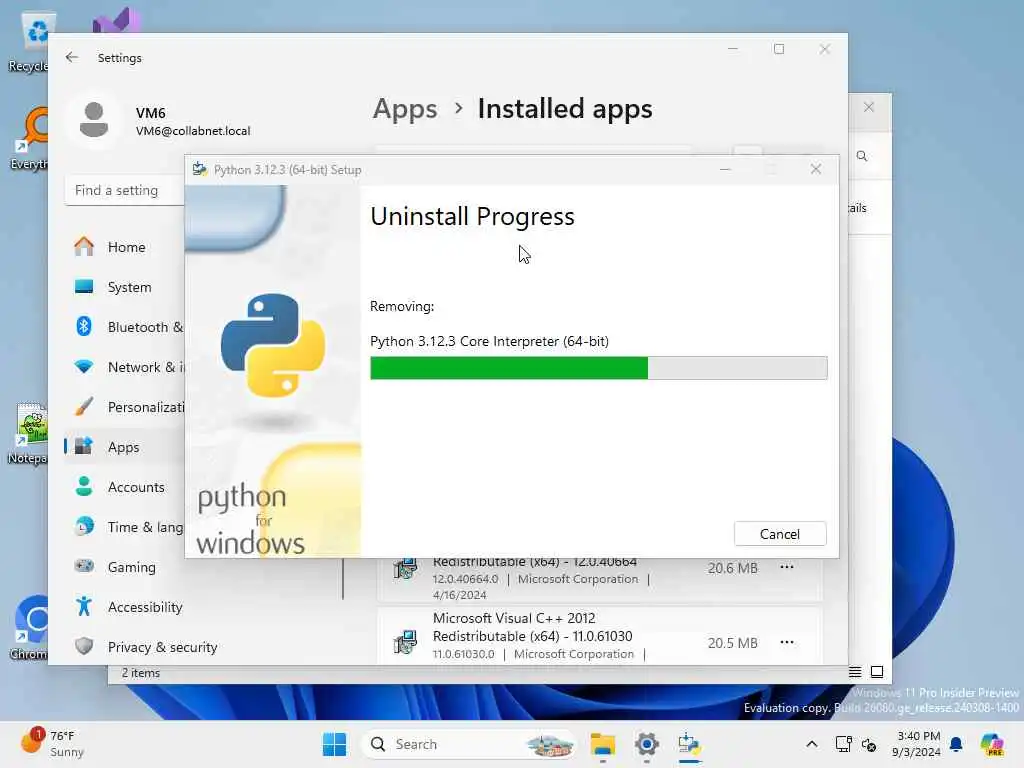The height and width of the screenshot is (768, 1024).
Task: Click the Accessibility figure icon
Action: pos(84,606)
